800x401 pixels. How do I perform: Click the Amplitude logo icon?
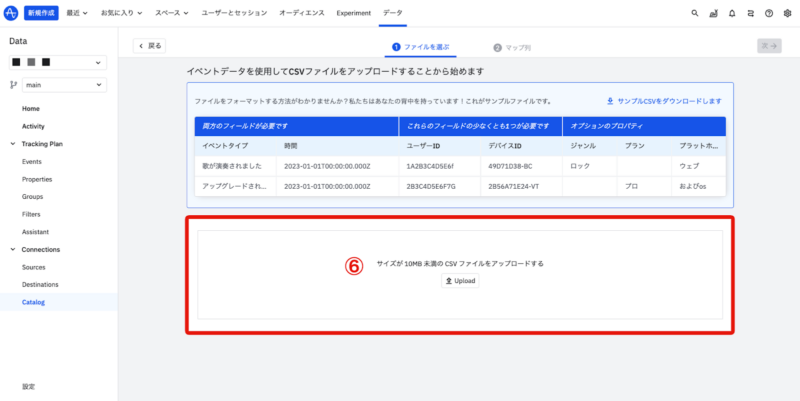11,13
